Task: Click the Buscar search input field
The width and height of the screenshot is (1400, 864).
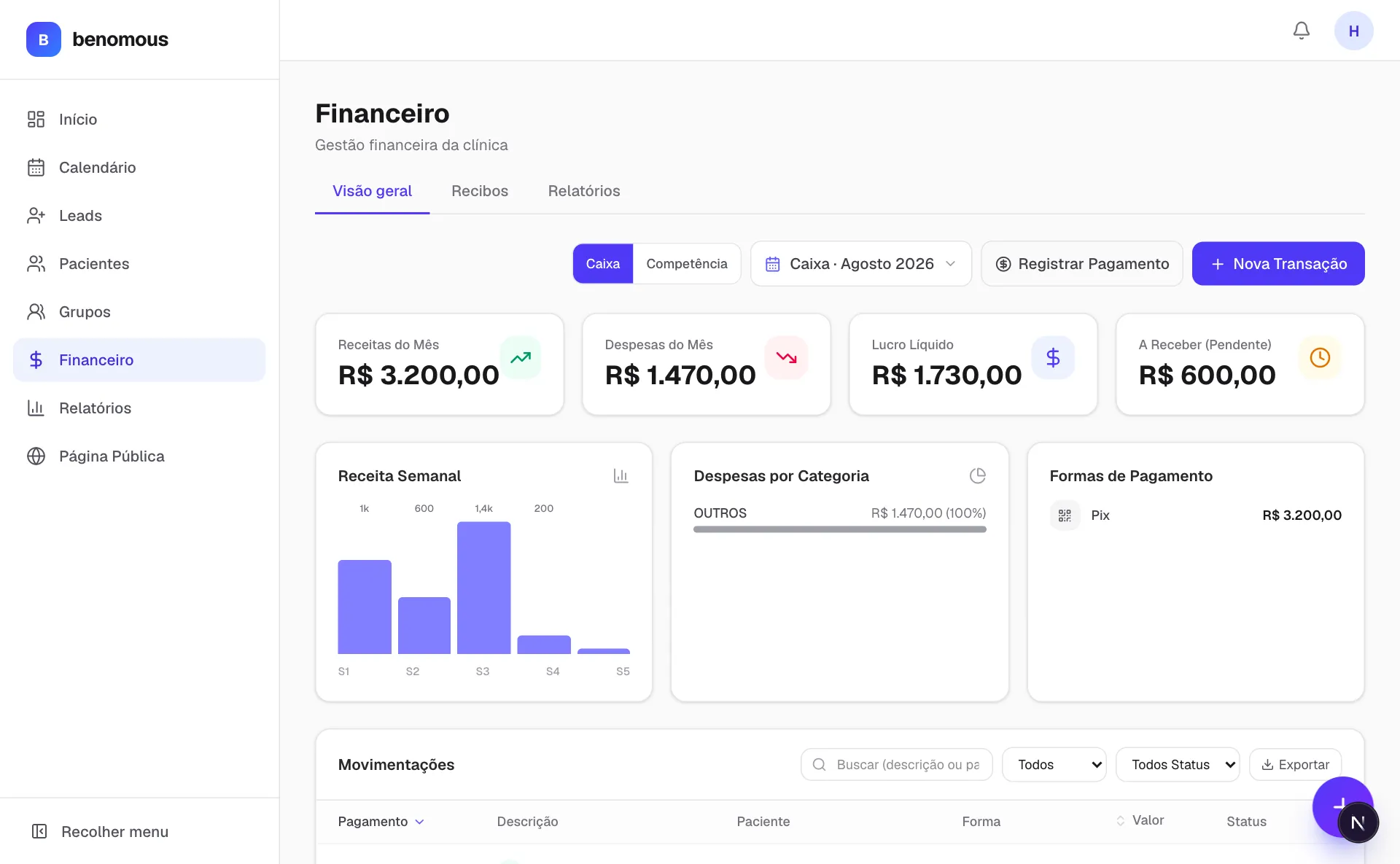Action: point(897,764)
